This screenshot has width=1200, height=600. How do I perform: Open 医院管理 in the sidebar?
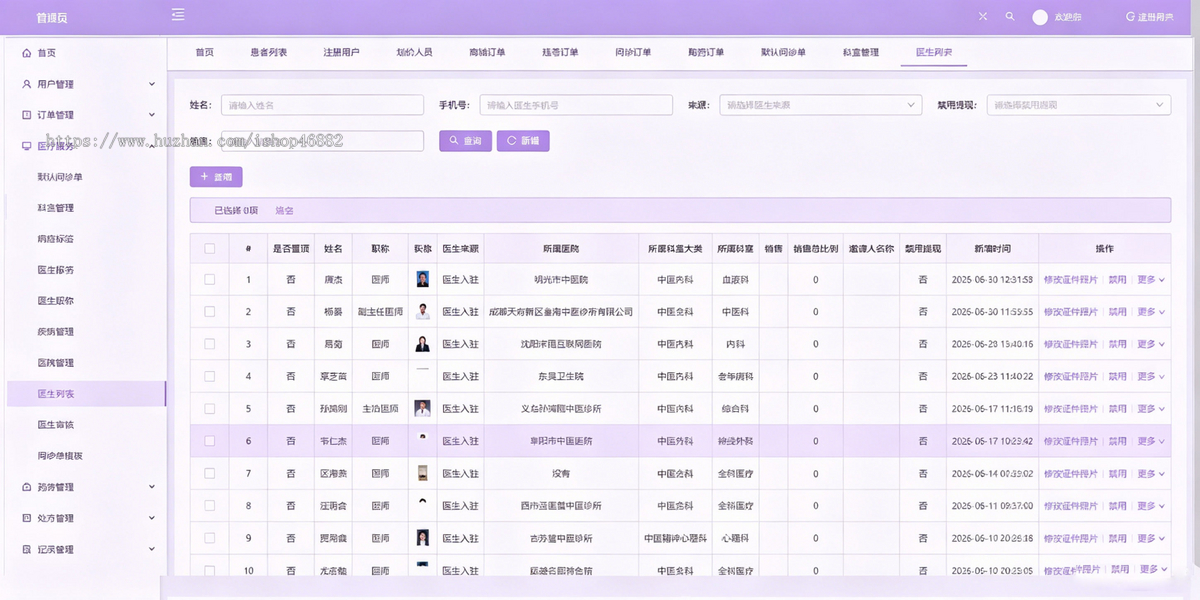pos(55,363)
